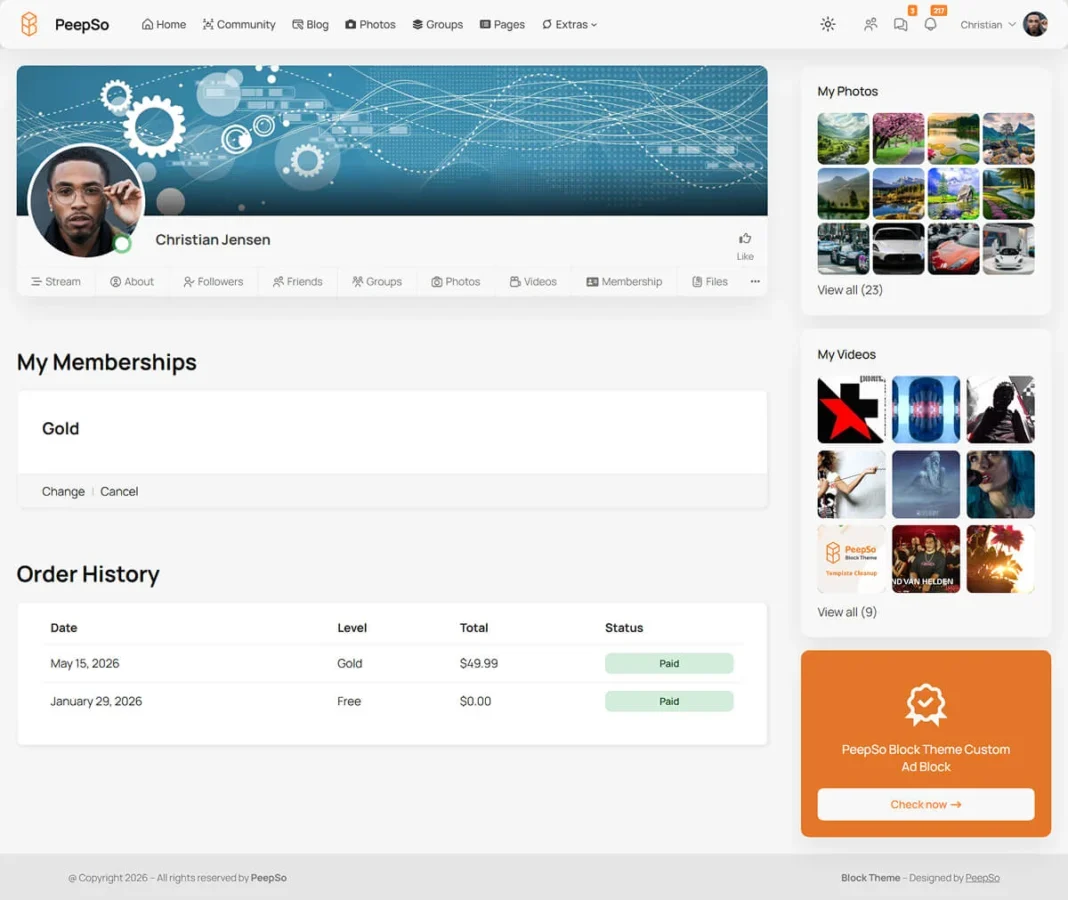Expand the Extras menu dropdown
The height and width of the screenshot is (900, 1068).
tap(569, 25)
